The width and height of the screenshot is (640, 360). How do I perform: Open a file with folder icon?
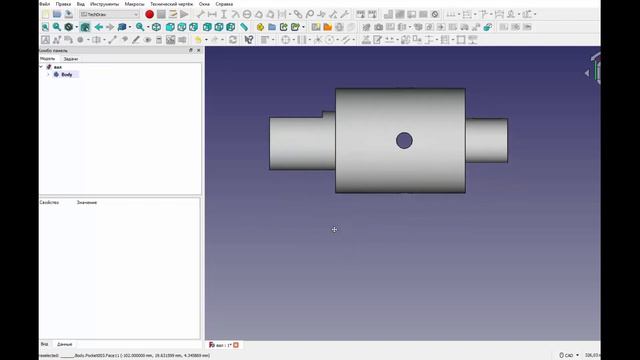[57, 14]
